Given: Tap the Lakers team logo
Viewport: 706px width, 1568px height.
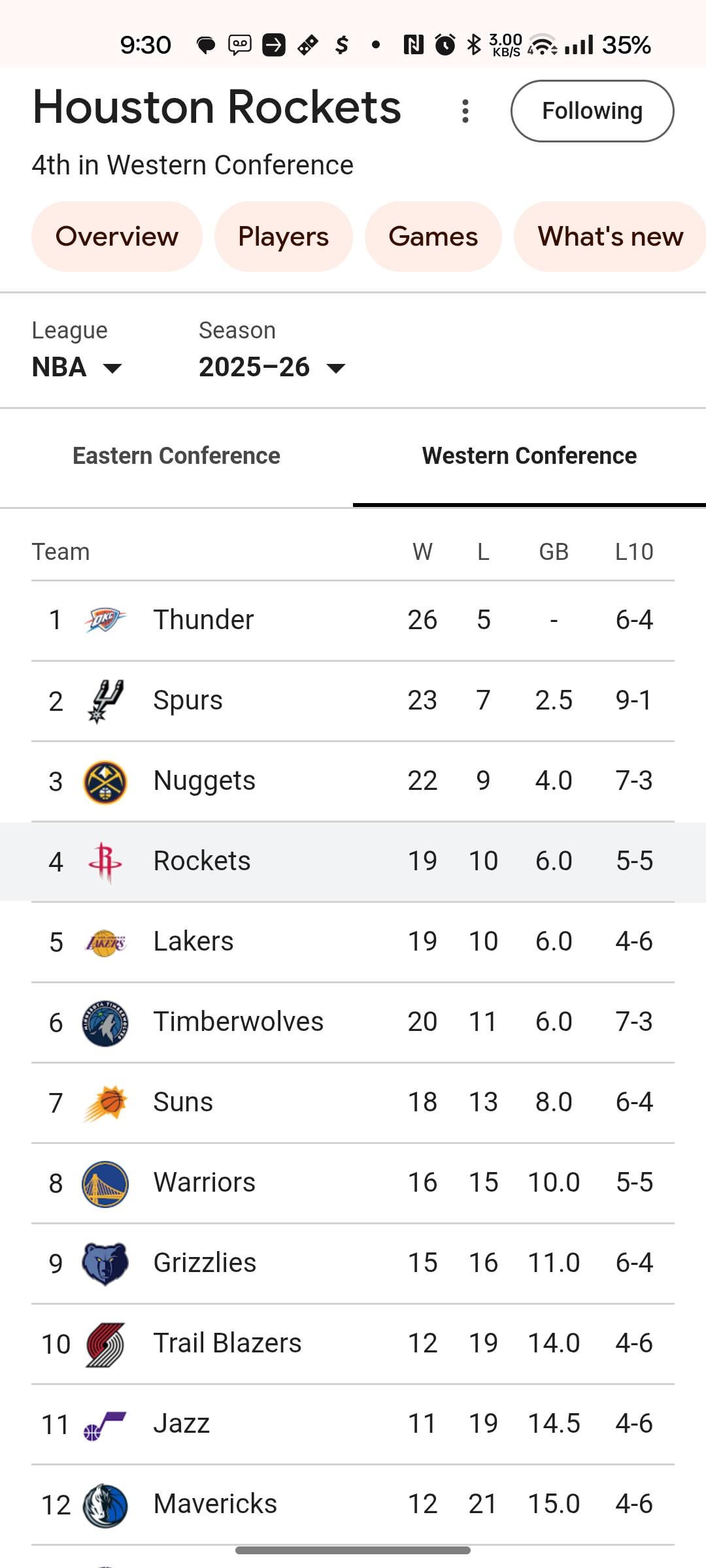Looking at the screenshot, I should (x=105, y=942).
